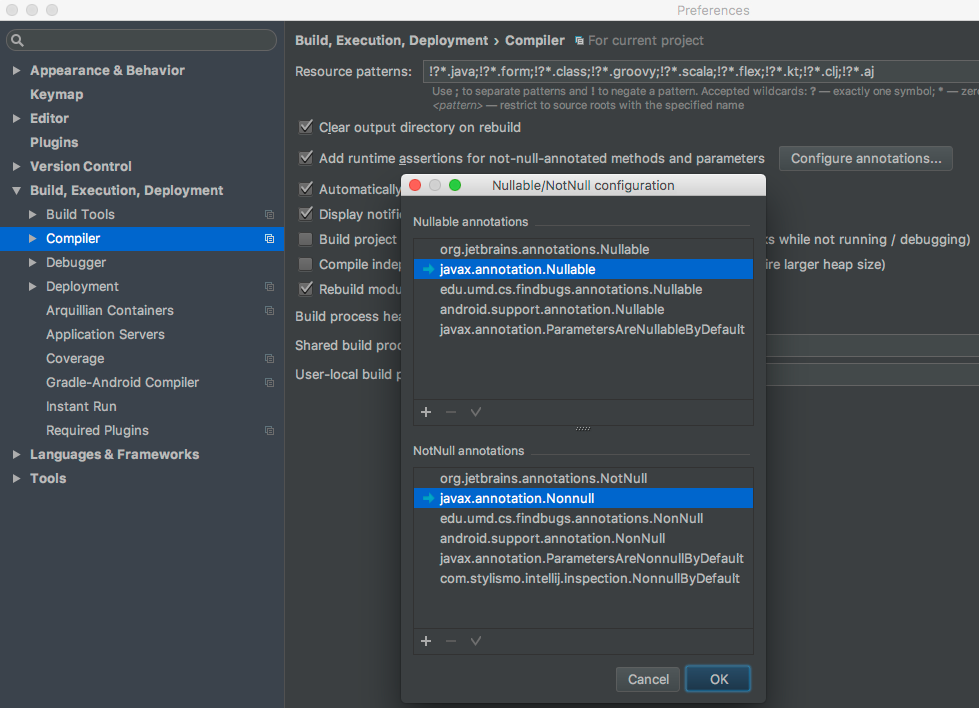Image resolution: width=979 pixels, height=708 pixels.
Task: Open the Plugins settings page
Action: click(54, 142)
